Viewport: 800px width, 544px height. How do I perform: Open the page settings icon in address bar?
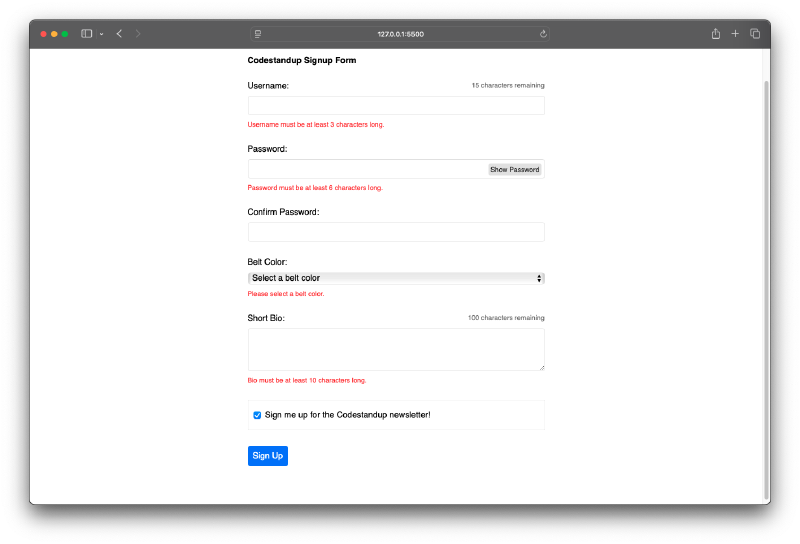tap(258, 34)
